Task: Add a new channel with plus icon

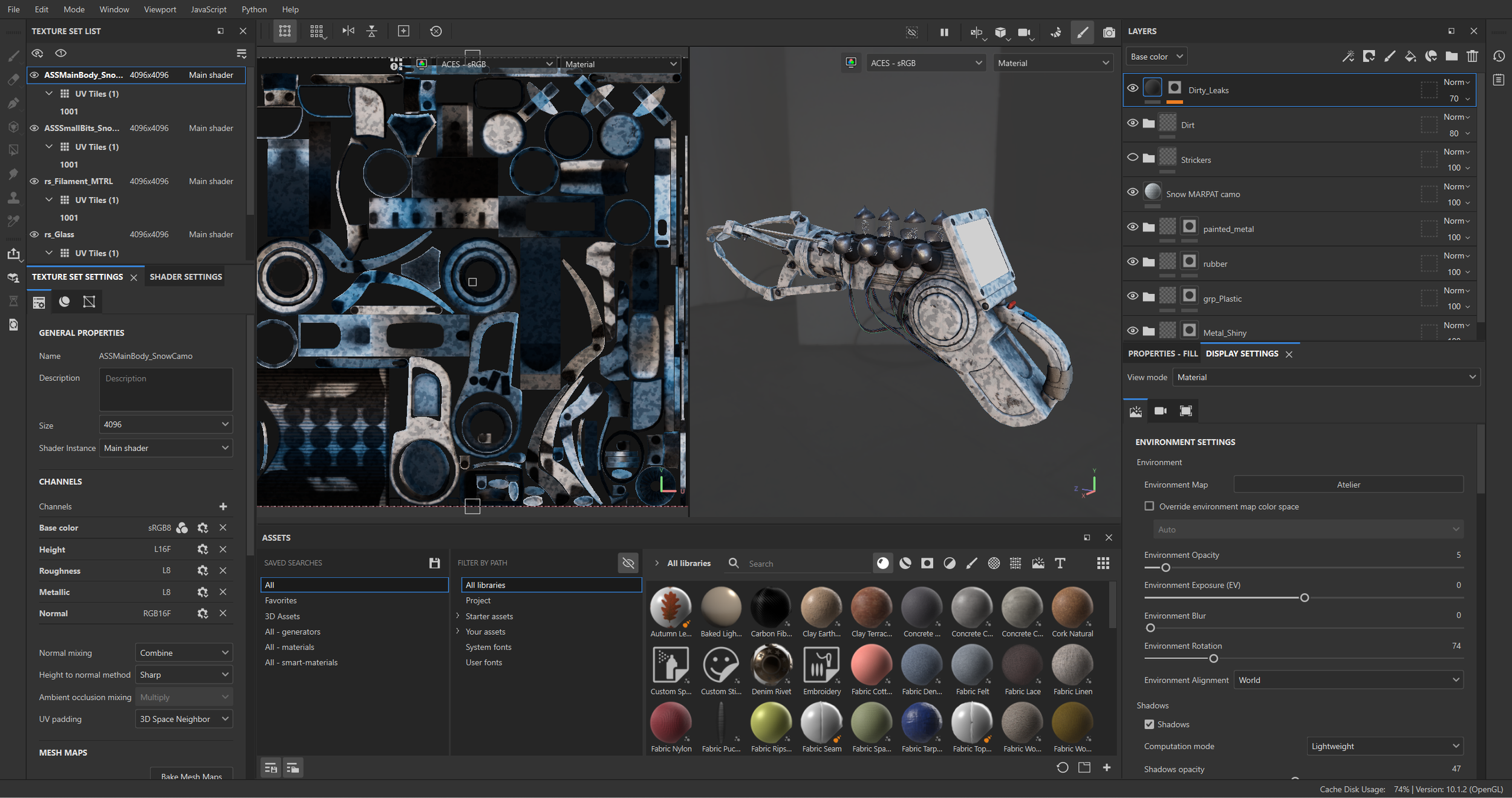Action: (x=223, y=507)
